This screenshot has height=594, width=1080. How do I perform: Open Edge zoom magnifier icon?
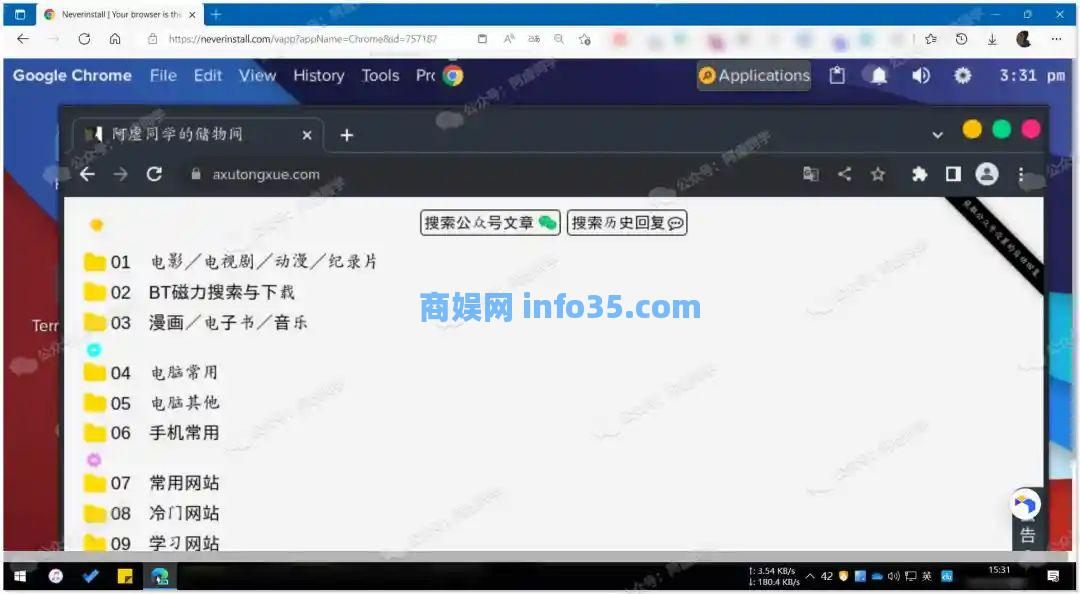click(559, 39)
